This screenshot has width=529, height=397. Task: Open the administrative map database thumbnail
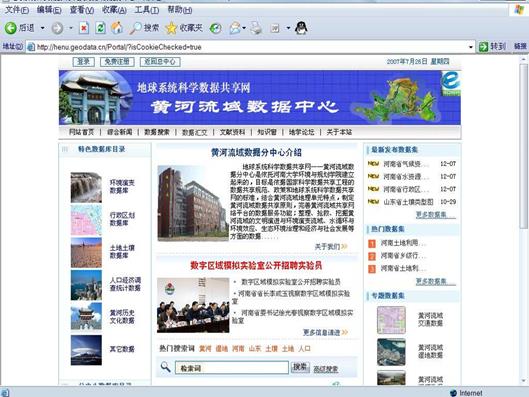pos(86,220)
